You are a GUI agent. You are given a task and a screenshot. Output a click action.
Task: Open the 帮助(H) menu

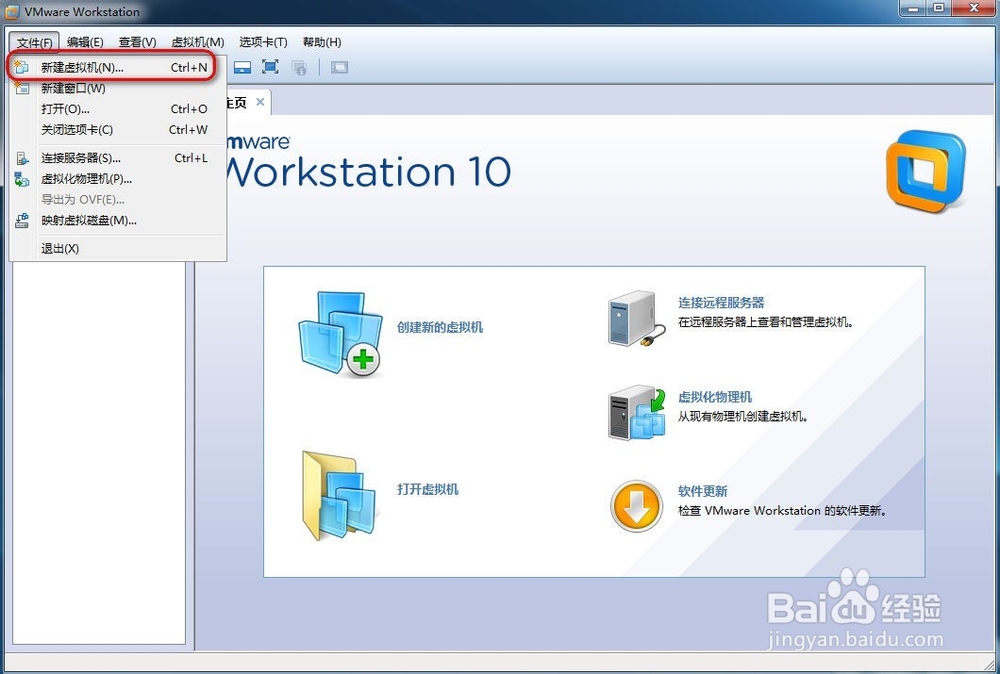point(321,42)
